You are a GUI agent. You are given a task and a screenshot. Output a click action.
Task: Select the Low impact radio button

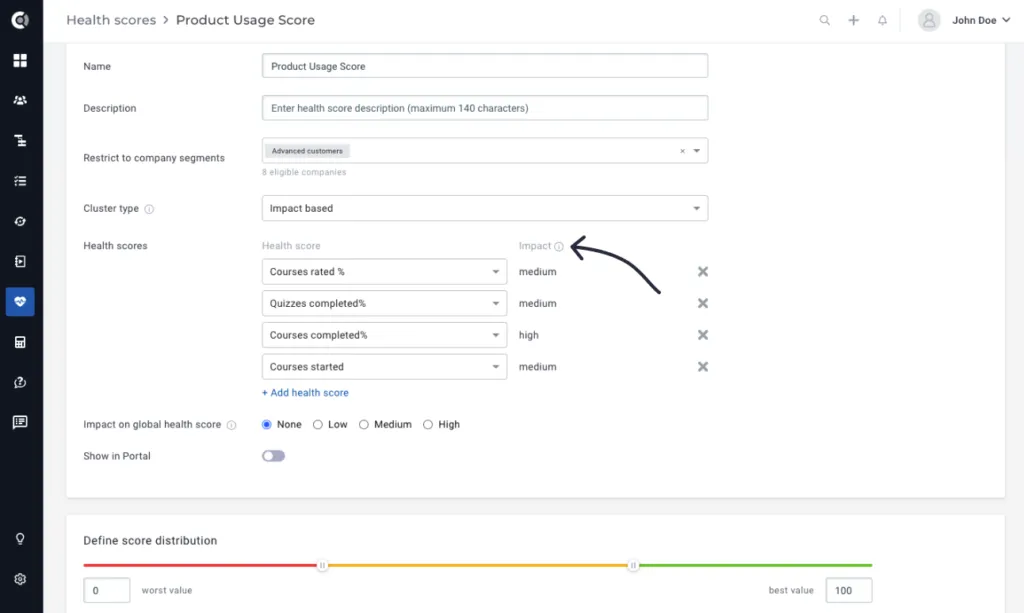tap(317, 424)
